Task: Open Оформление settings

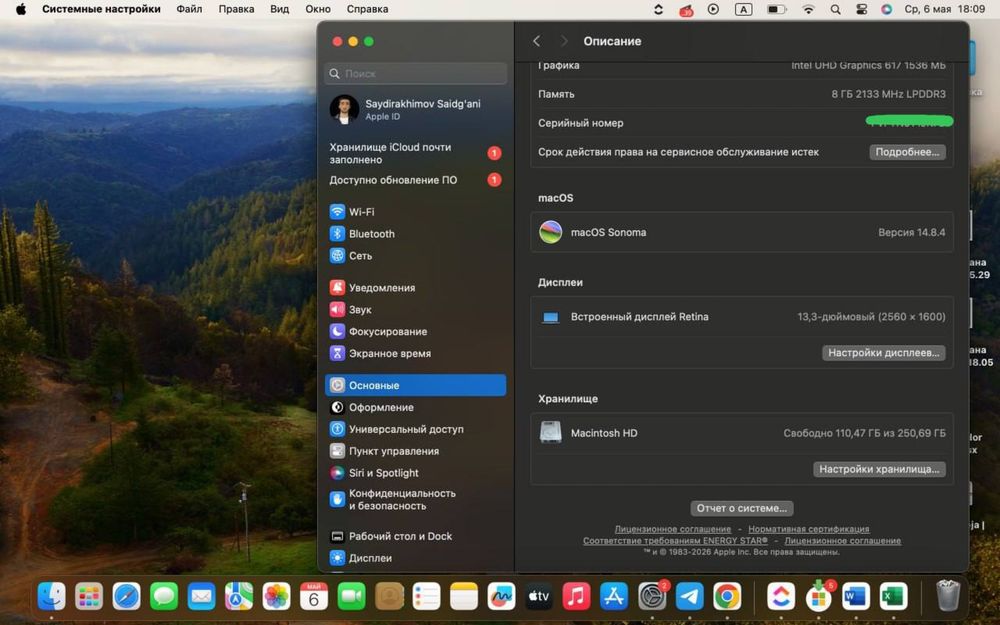Action: [x=415, y=407]
